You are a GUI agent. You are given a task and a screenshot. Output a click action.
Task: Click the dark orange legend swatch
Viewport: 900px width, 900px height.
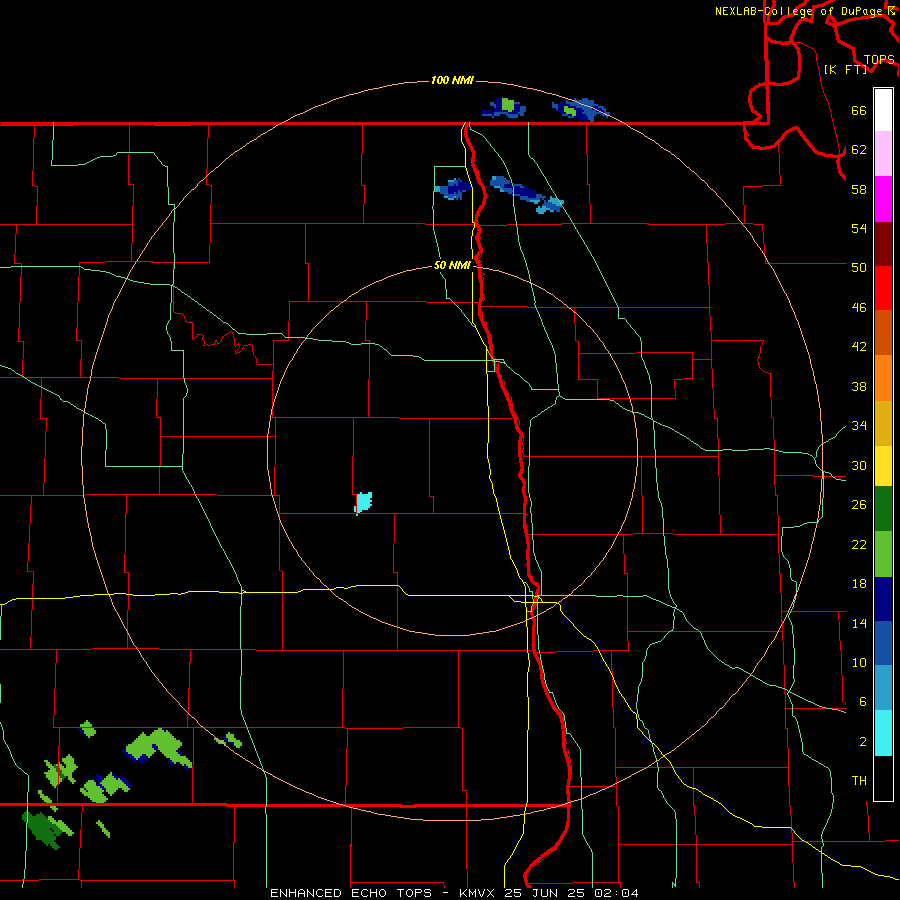tap(883, 333)
